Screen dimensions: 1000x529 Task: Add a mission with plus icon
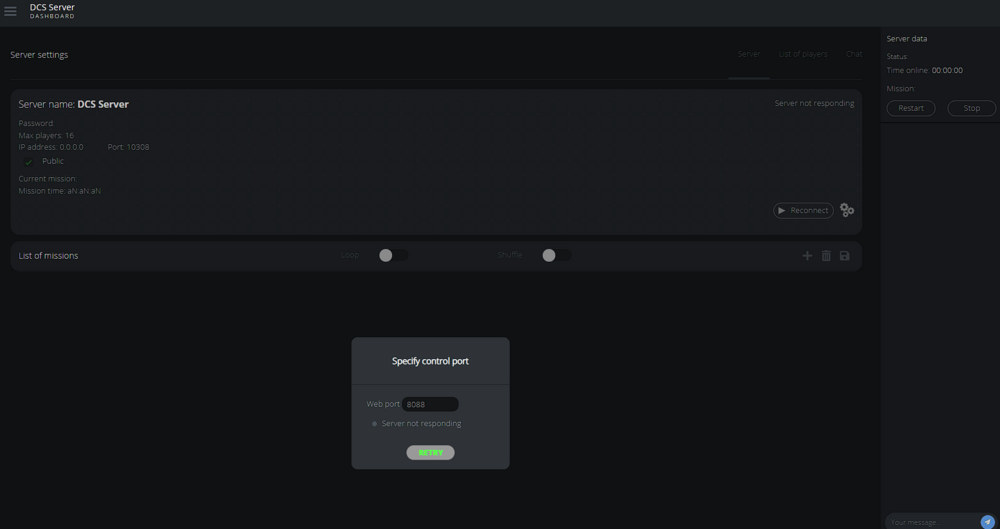807,256
